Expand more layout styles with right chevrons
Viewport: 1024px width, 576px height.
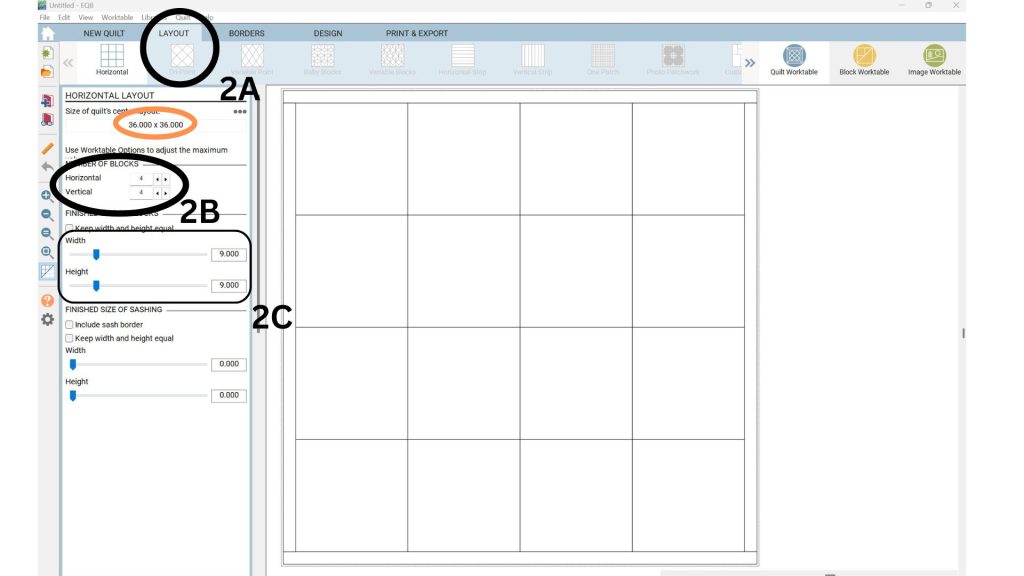click(x=749, y=62)
